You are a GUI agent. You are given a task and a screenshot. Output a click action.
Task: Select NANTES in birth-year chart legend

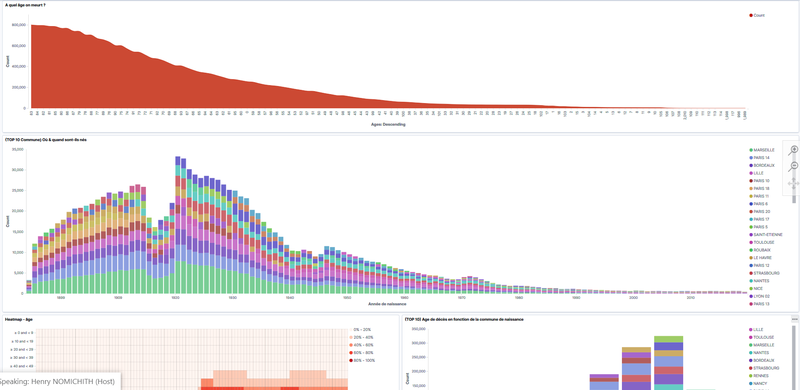point(760,281)
